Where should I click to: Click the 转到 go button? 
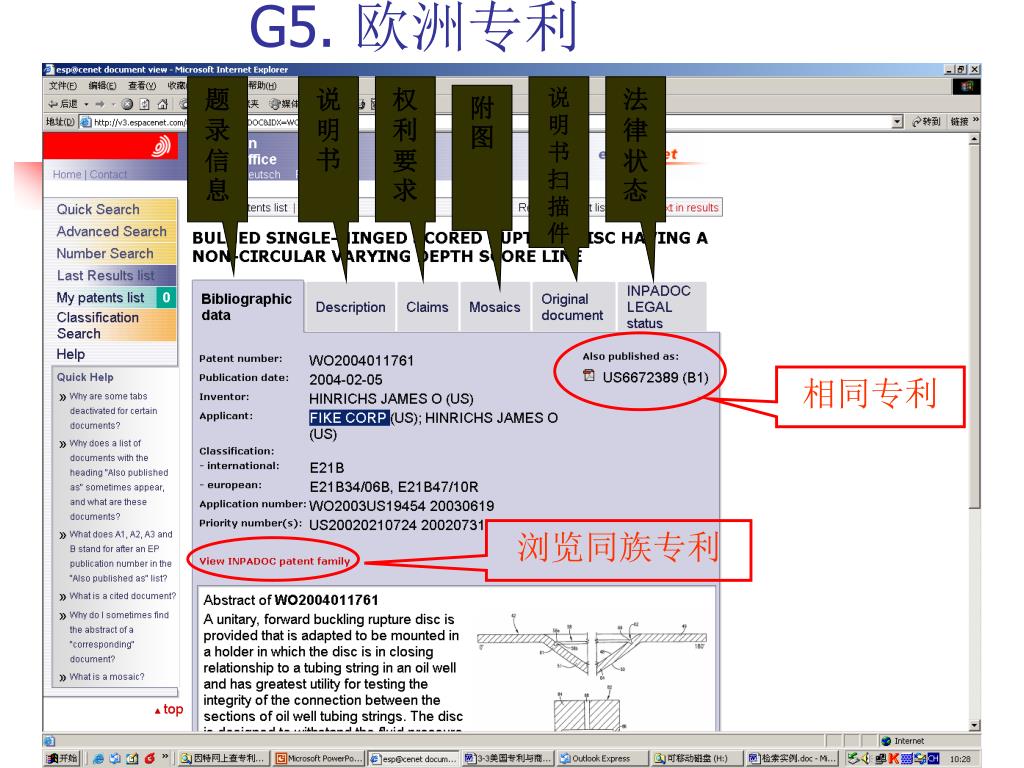(926, 121)
